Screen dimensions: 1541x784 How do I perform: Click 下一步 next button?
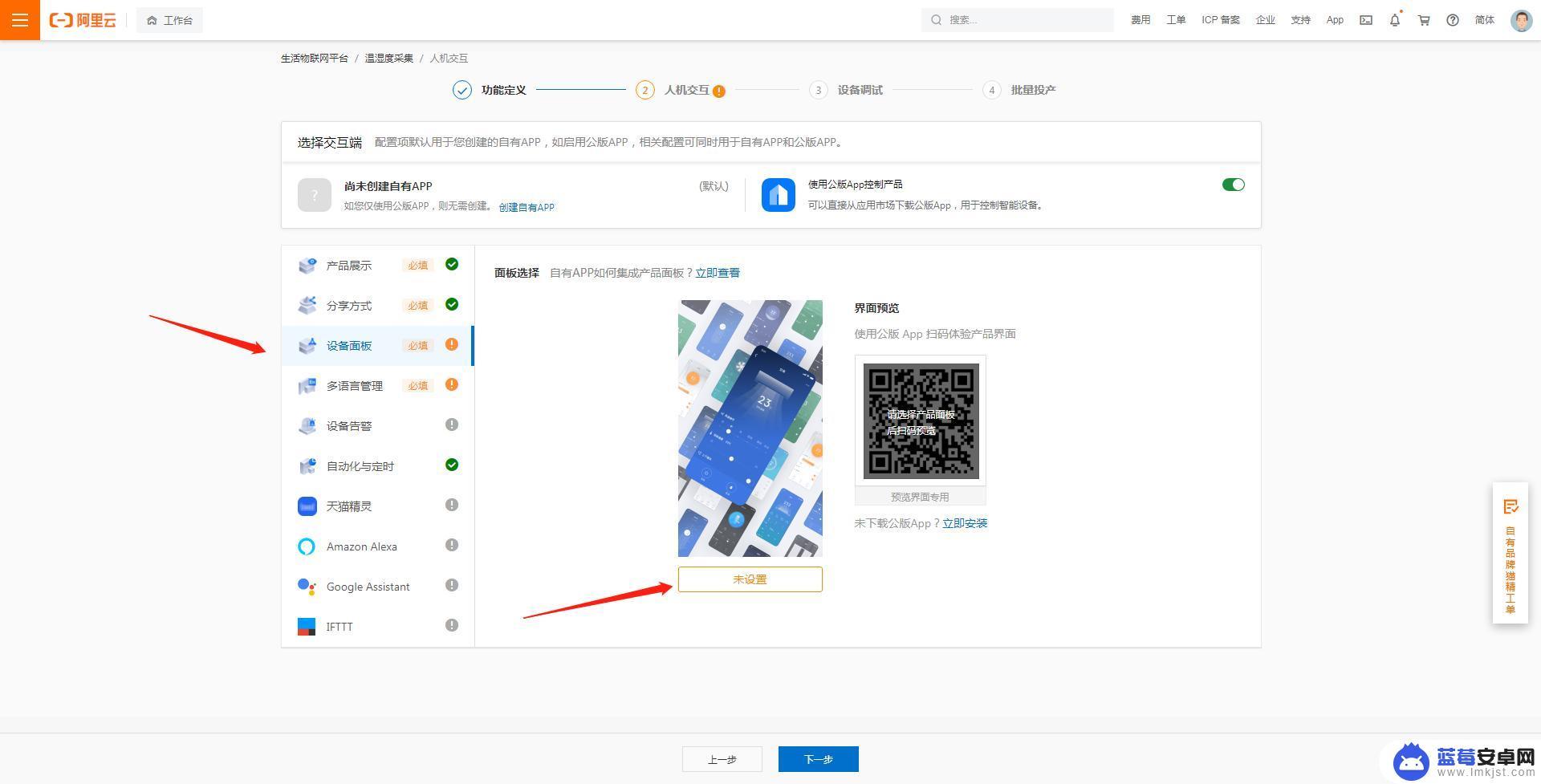click(x=819, y=759)
